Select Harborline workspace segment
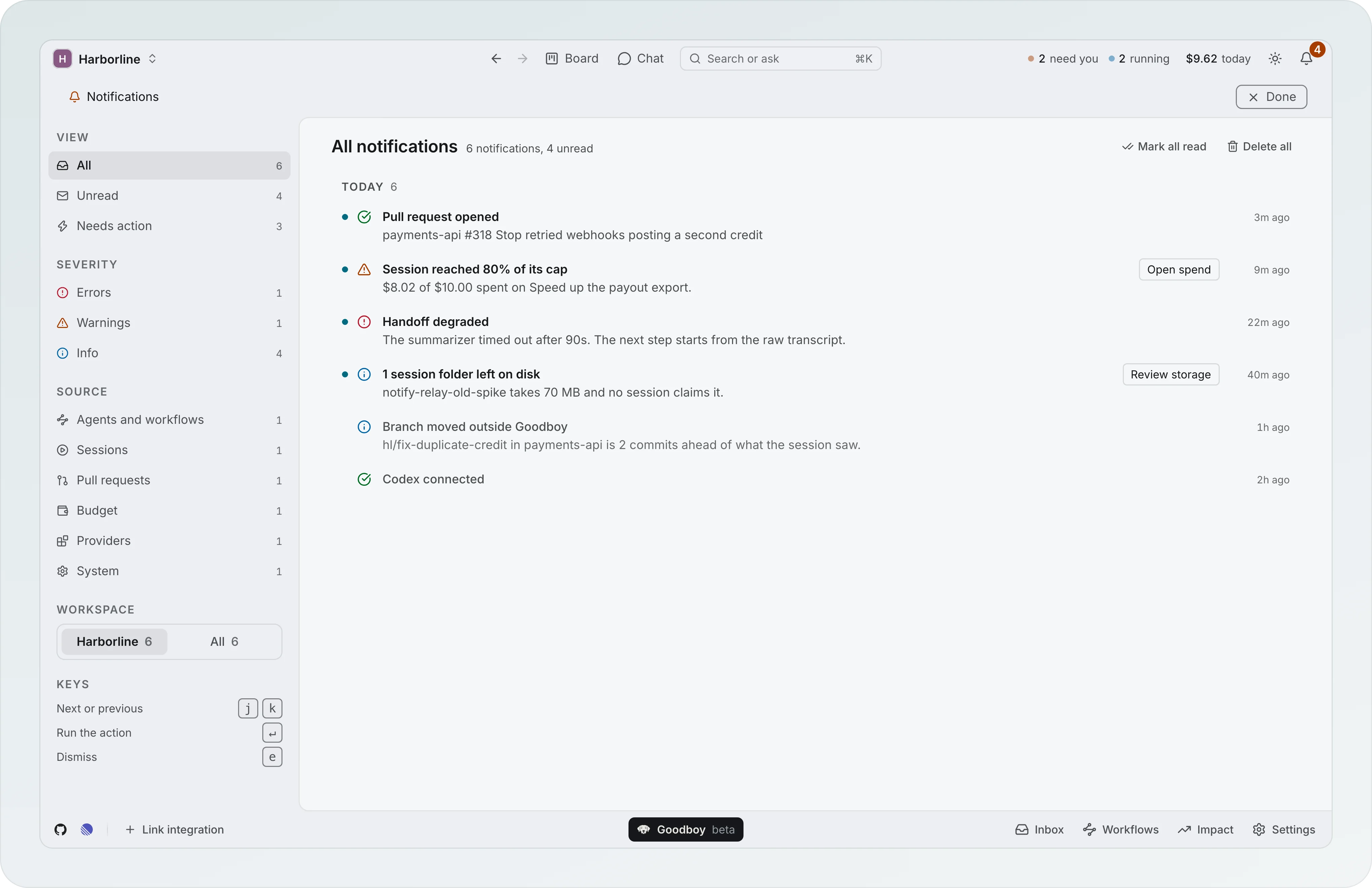1372x888 pixels. coord(114,642)
